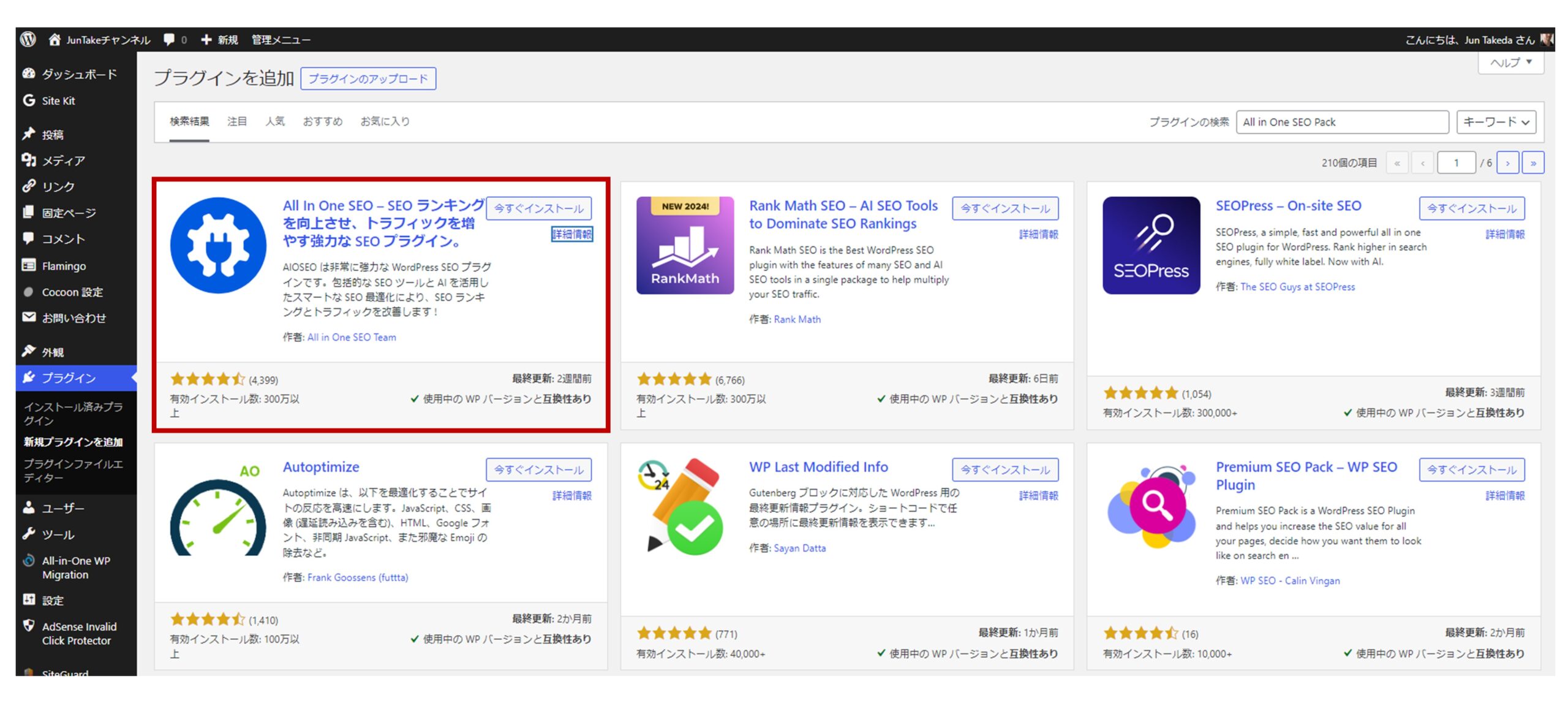Open 詳細情報 for All In One SEO
The height and width of the screenshot is (706, 1568).
pyautogui.click(x=572, y=234)
